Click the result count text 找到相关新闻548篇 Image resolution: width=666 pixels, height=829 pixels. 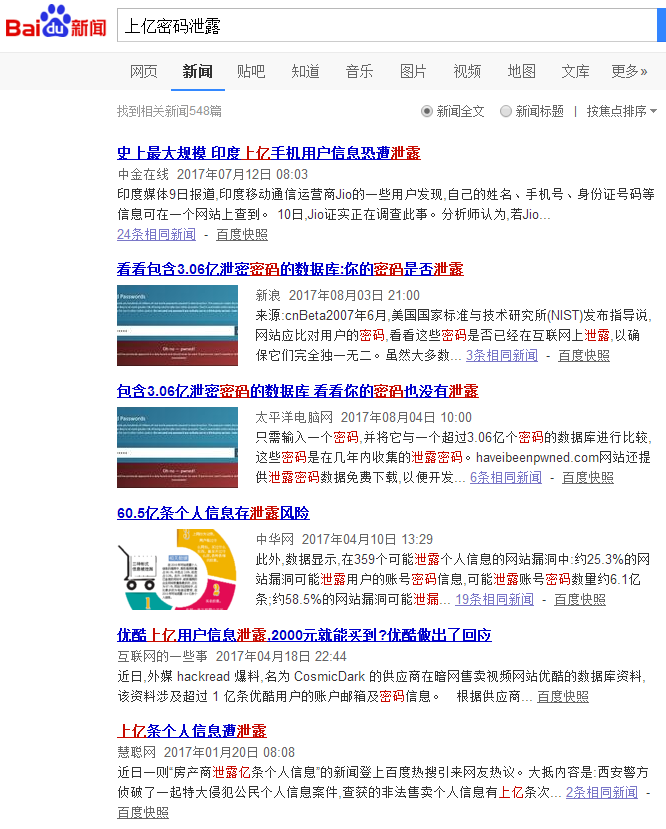(169, 112)
